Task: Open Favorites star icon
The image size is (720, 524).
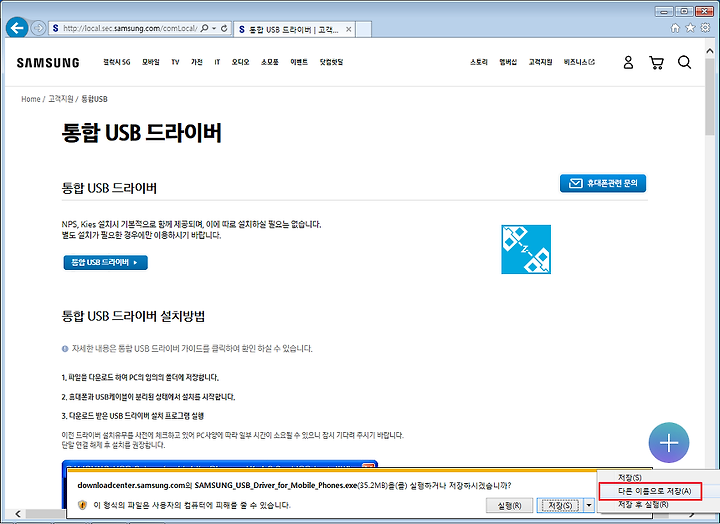Action: click(x=690, y=28)
